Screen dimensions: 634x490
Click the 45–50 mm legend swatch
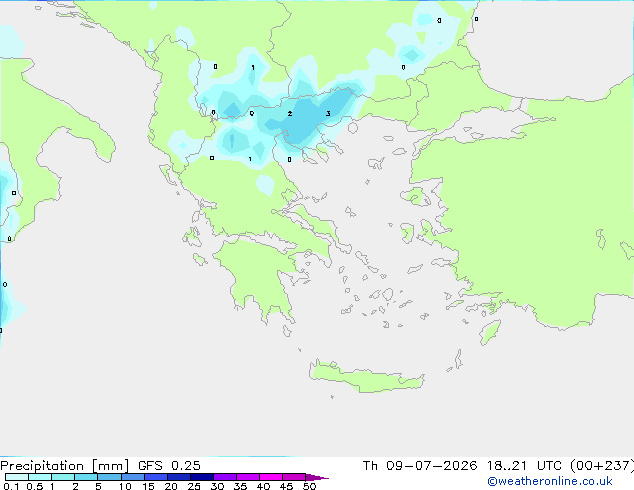coord(294,477)
